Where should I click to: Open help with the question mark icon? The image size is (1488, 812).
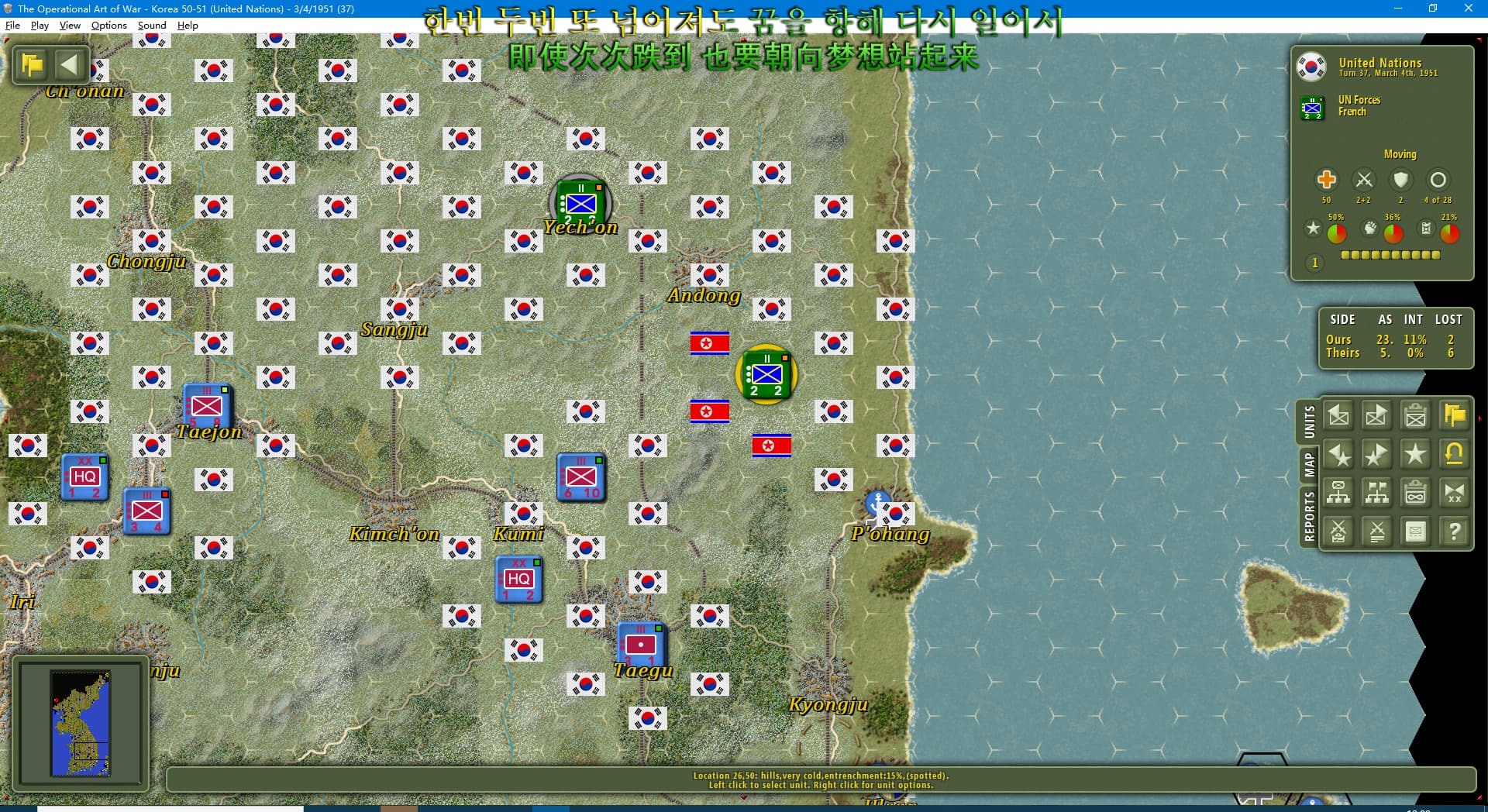pos(1455,532)
